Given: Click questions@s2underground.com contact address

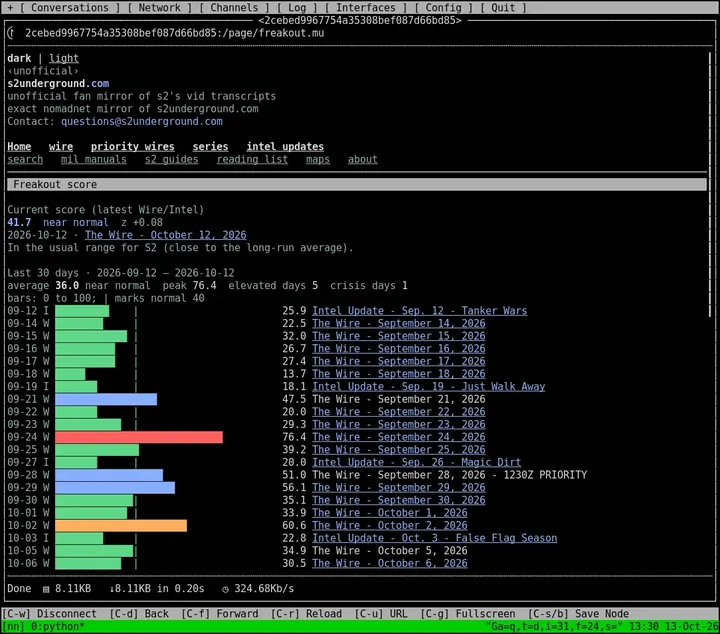Looking at the screenshot, I should pyautogui.click(x=142, y=121).
